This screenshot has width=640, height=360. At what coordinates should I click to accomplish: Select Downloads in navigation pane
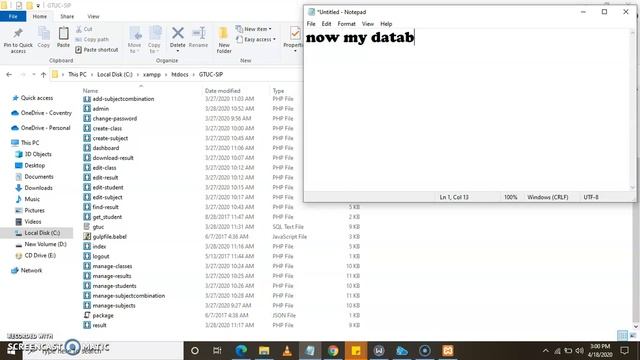(38, 188)
